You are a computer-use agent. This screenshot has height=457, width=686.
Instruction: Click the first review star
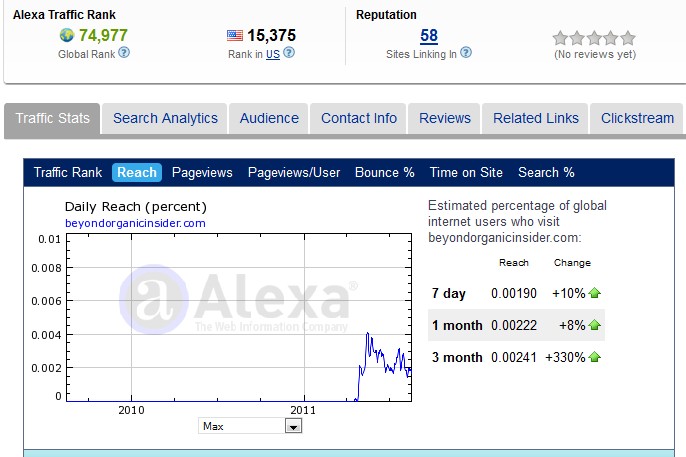(x=560, y=38)
